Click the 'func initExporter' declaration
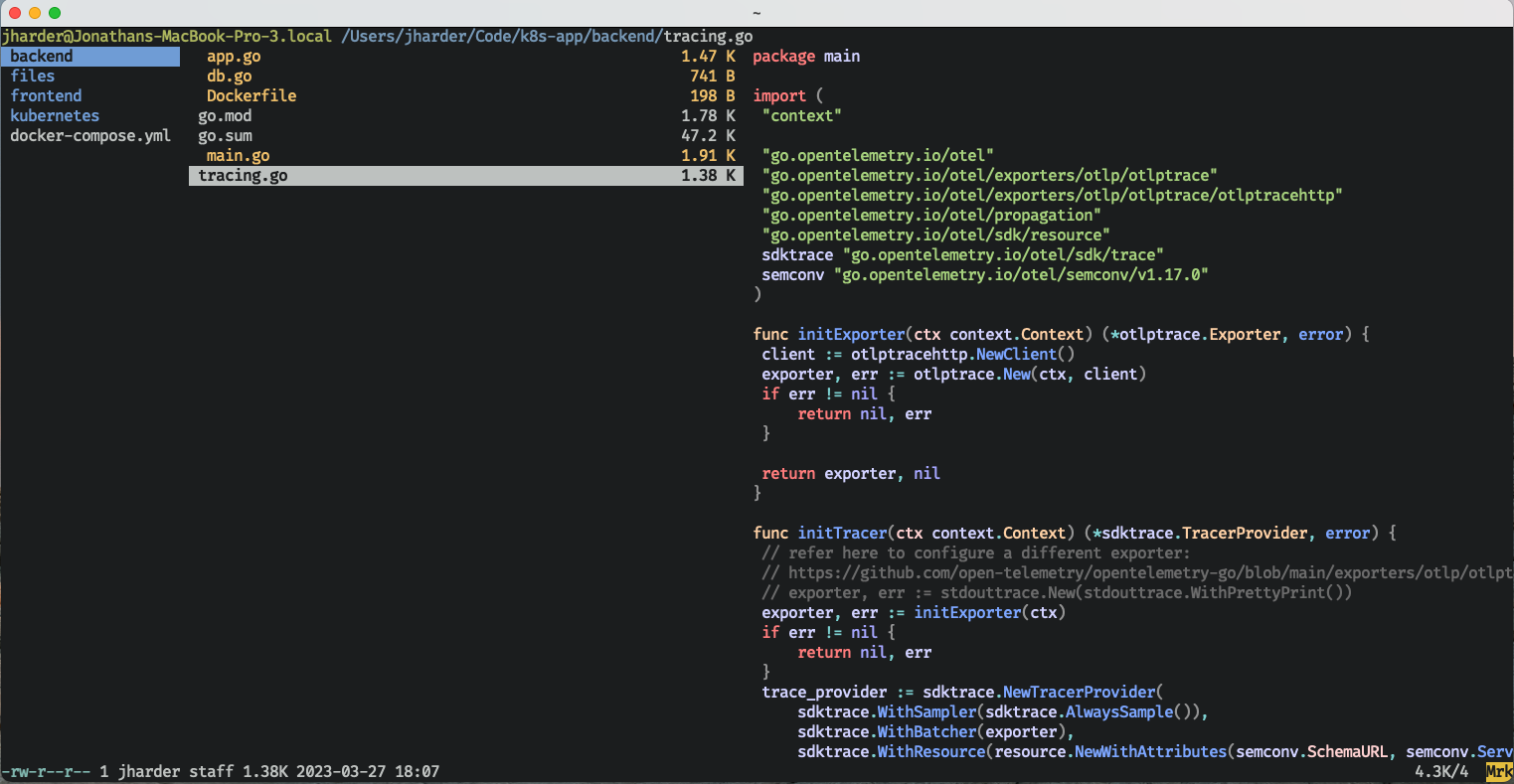 coord(1061,335)
